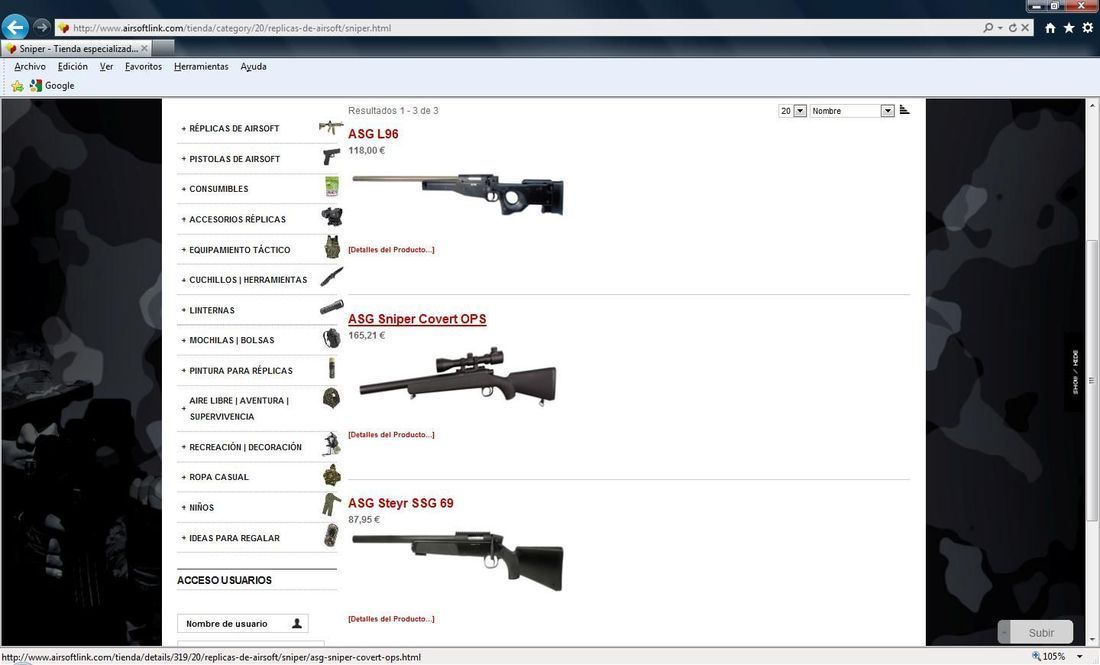Open the Edición menu

click(x=72, y=67)
